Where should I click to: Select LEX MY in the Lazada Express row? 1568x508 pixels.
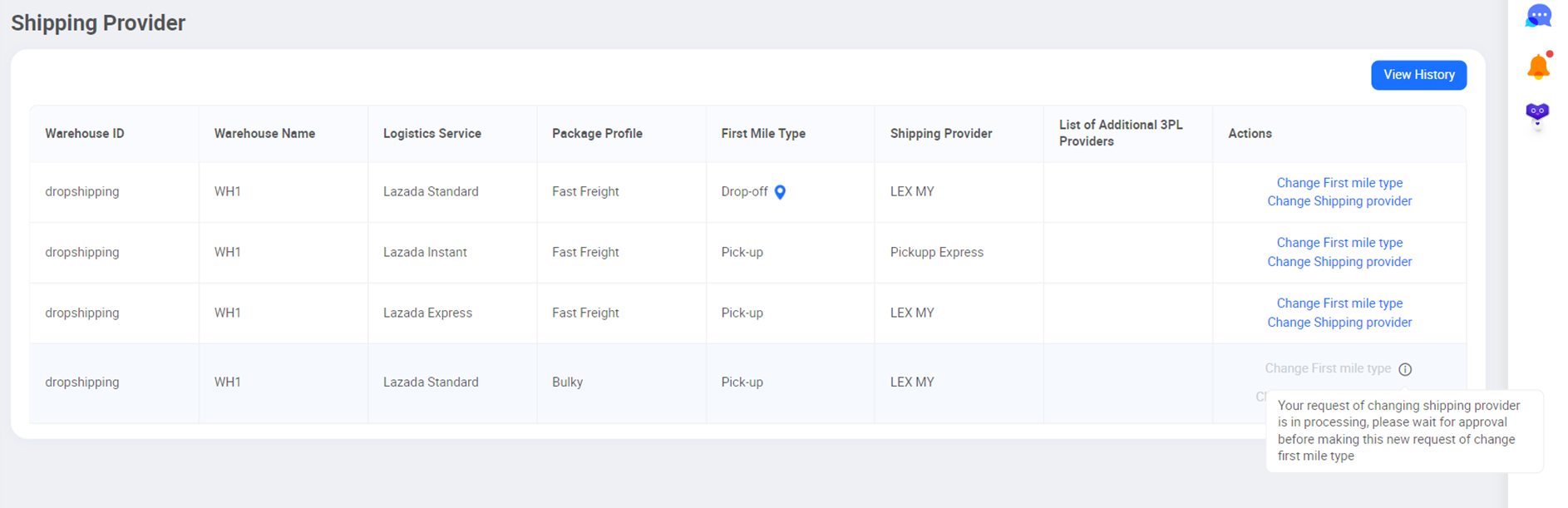click(x=911, y=313)
